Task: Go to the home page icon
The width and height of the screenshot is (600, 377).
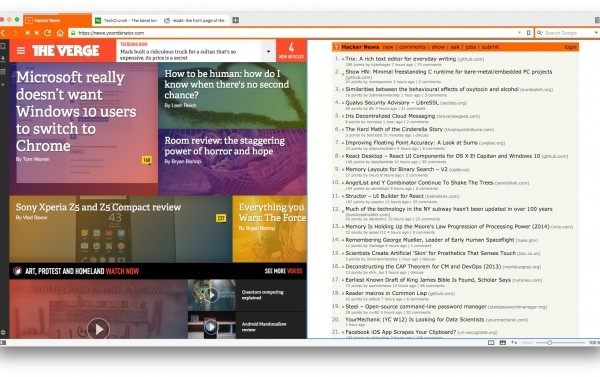Action: click(x=60, y=33)
